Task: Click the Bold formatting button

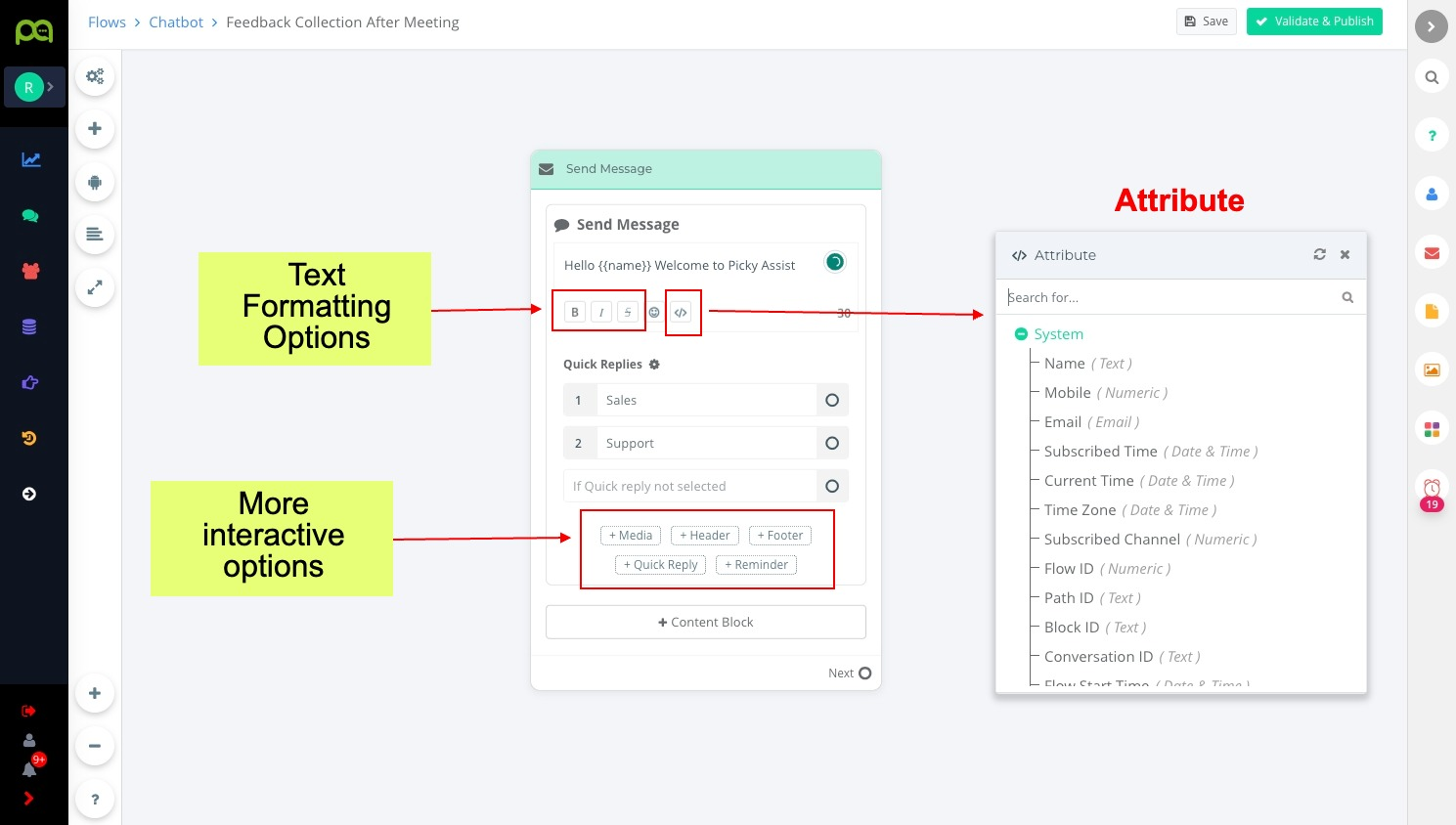Action: (575, 312)
